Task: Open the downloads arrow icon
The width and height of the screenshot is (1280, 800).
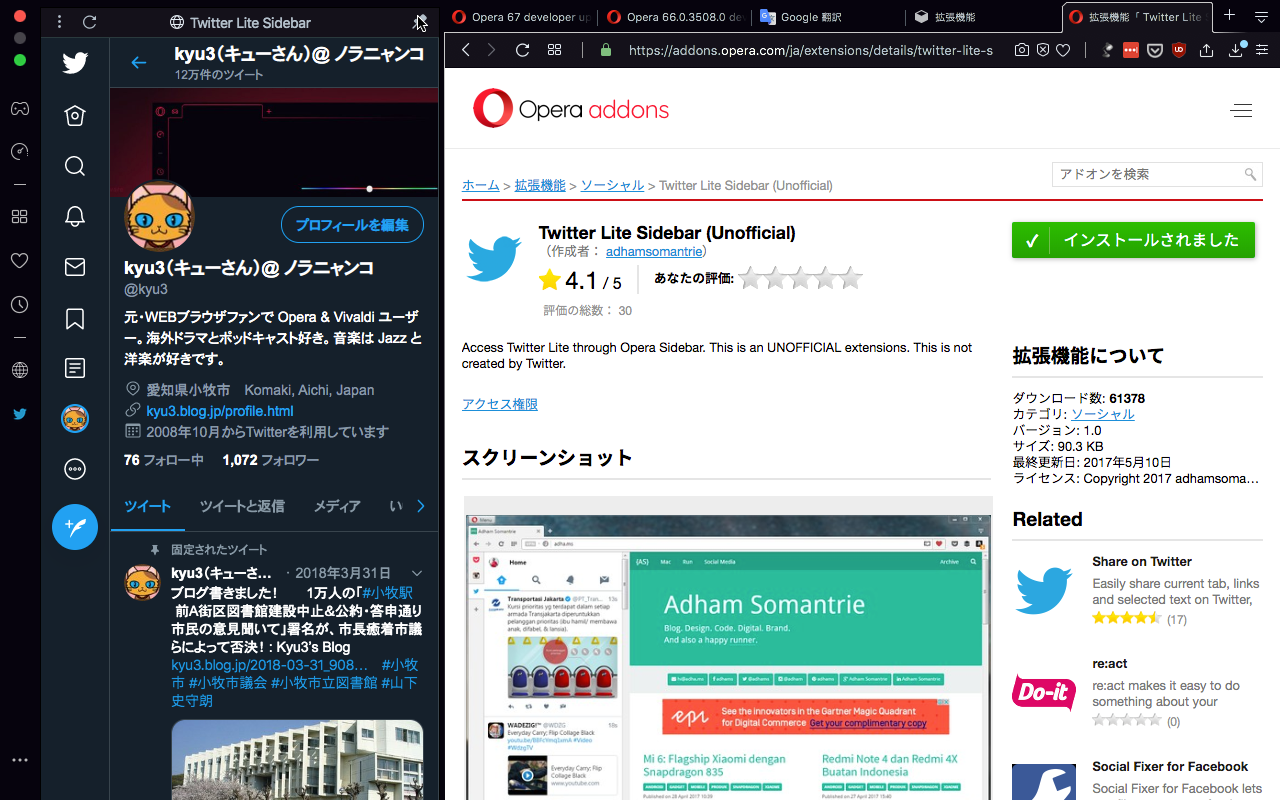Action: (x=1235, y=49)
